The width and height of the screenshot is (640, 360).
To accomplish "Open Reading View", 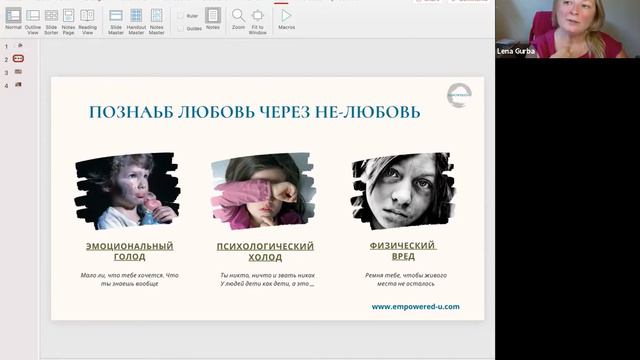I will click(x=87, y=22).
